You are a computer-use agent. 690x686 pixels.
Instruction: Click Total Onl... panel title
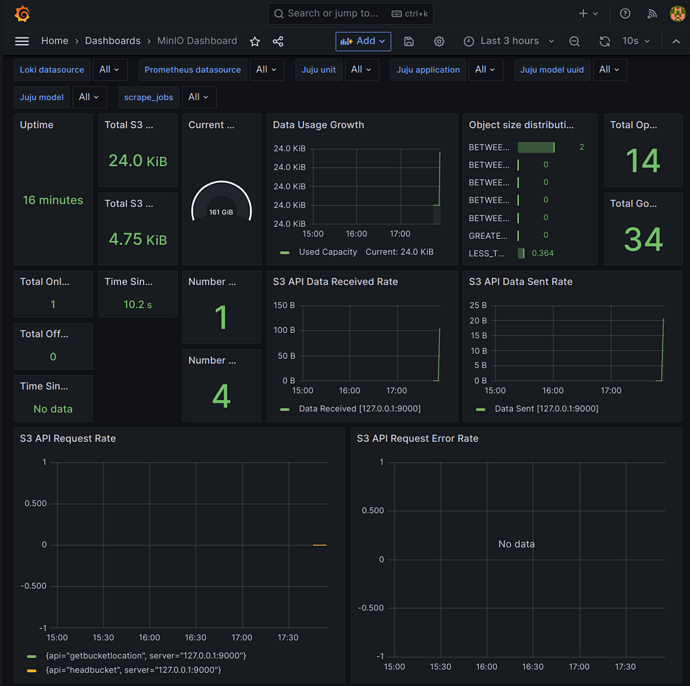[44, 282]
